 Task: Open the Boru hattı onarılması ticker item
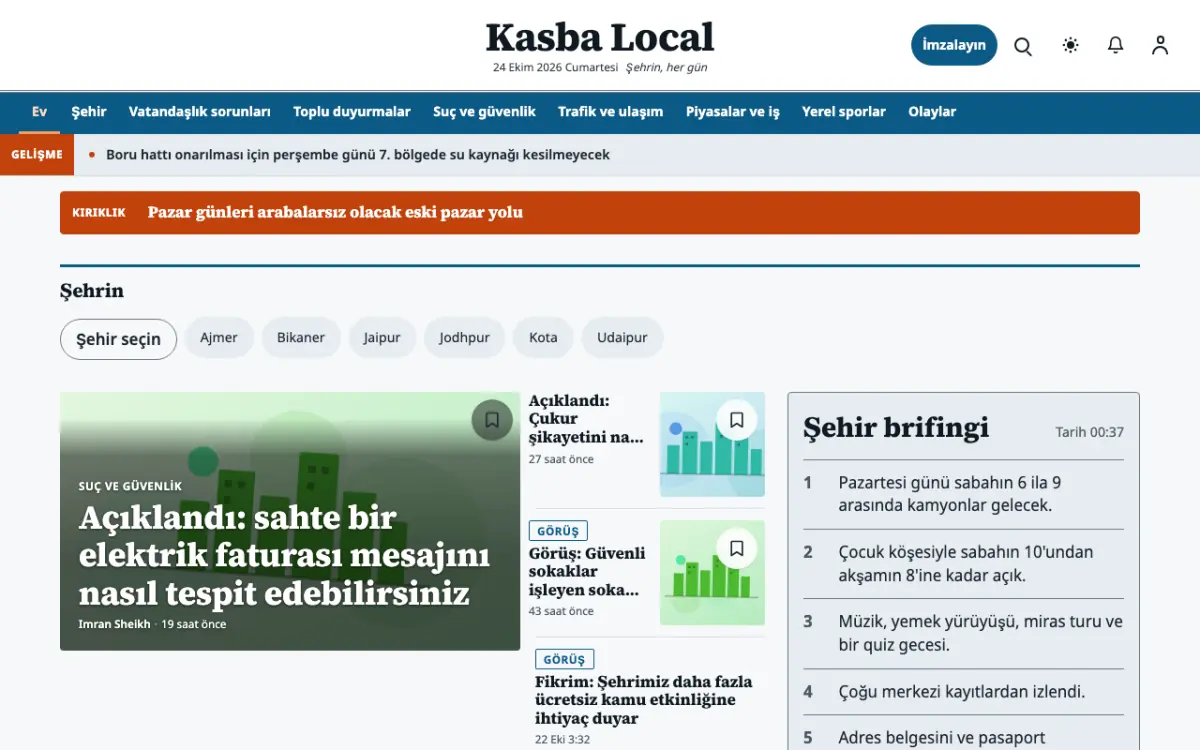pyautogui.click(x=358, y=155)
